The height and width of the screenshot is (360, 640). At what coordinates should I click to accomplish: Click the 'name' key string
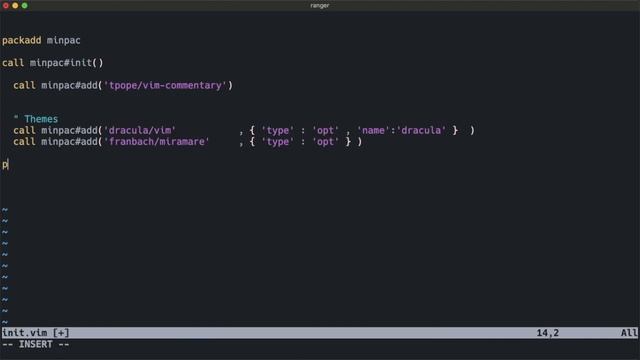373,131
